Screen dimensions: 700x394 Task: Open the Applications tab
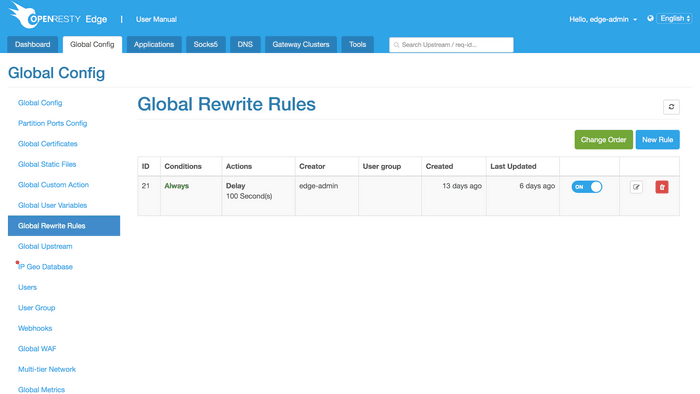pyautogui.click(x=154, y=45)
